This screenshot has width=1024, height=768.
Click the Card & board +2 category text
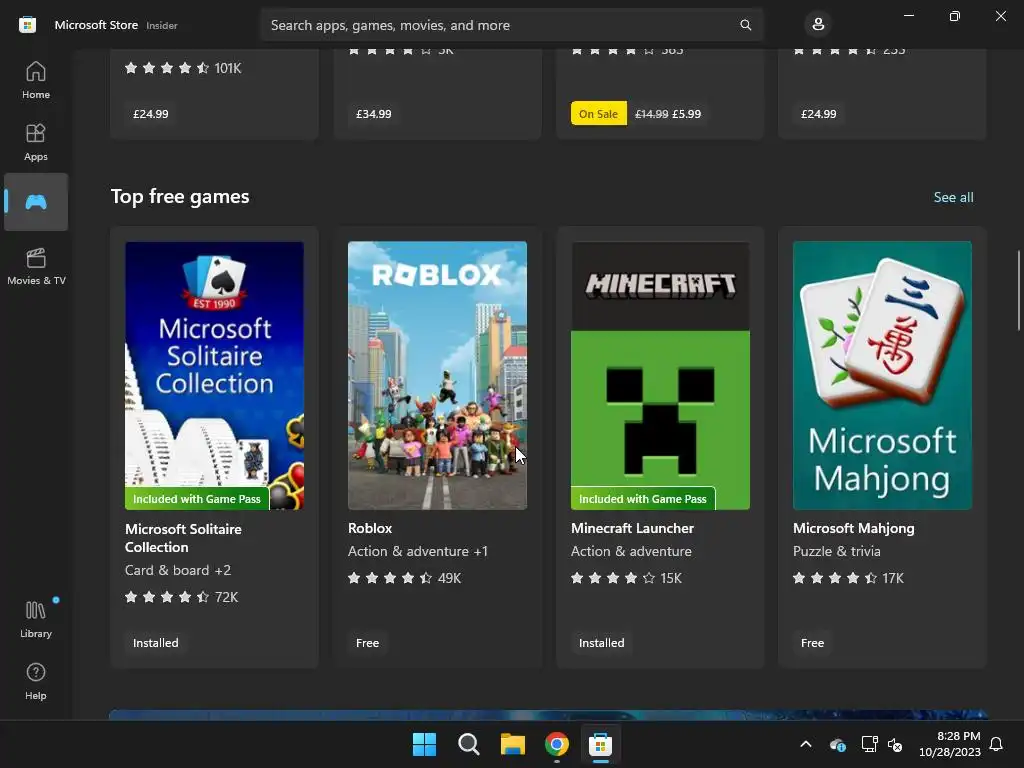point(178,570)
